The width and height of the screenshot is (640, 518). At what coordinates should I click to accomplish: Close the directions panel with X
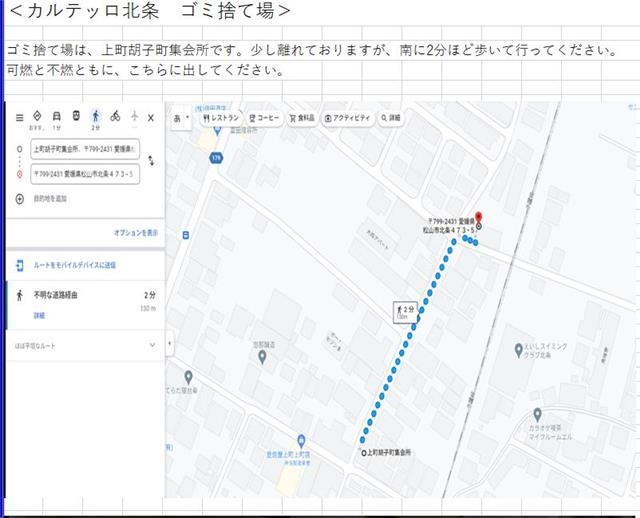(x=151, y=118)
